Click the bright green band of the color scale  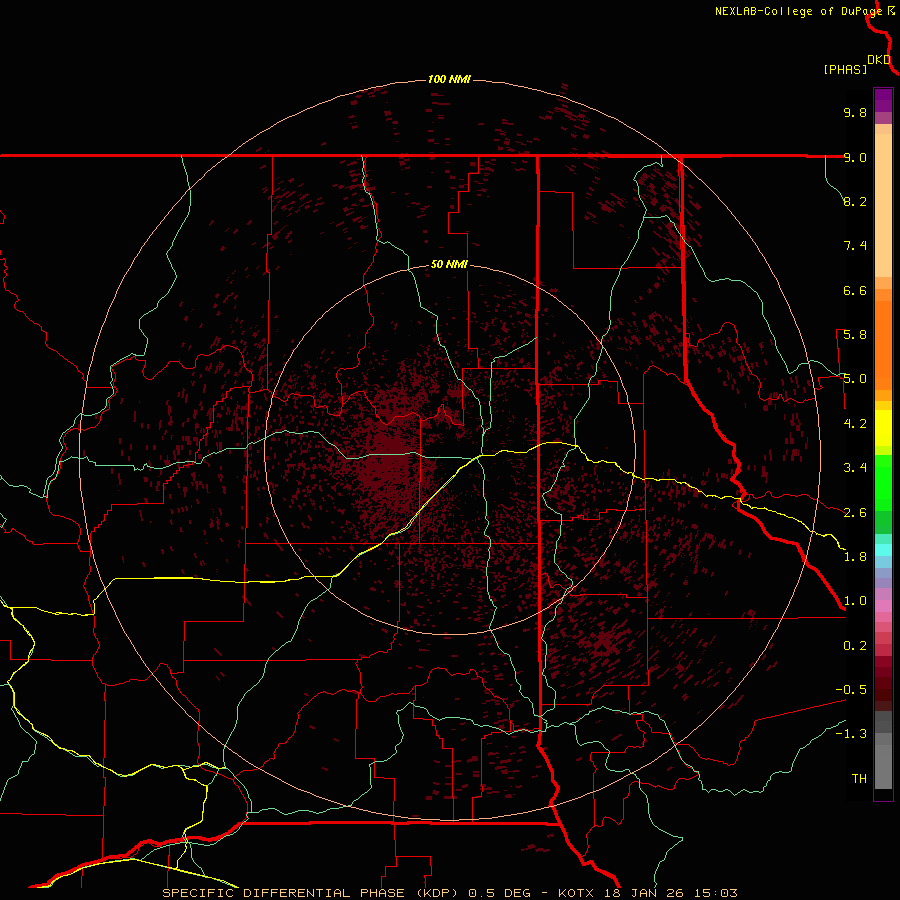pos(883,484)
